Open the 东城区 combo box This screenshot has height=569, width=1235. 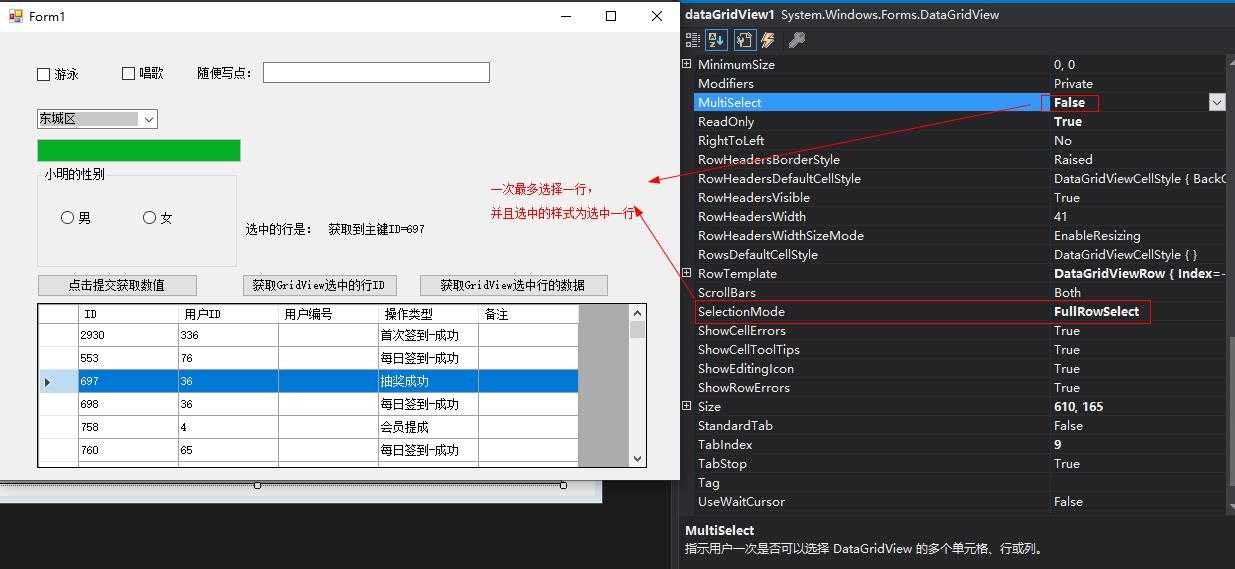pos(97,119)
